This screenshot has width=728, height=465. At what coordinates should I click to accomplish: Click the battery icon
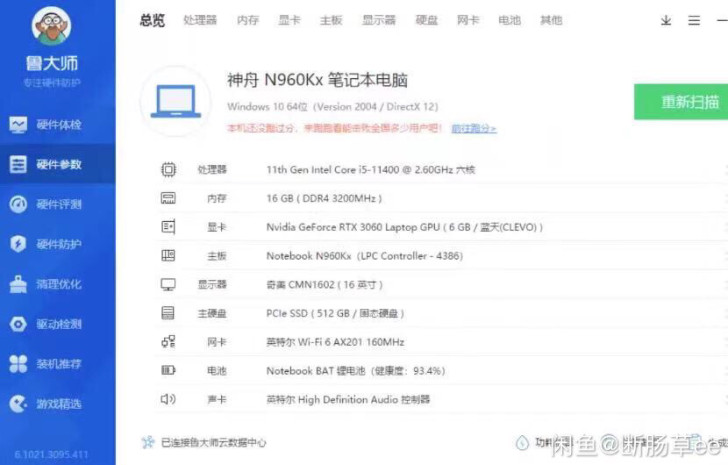168,370
